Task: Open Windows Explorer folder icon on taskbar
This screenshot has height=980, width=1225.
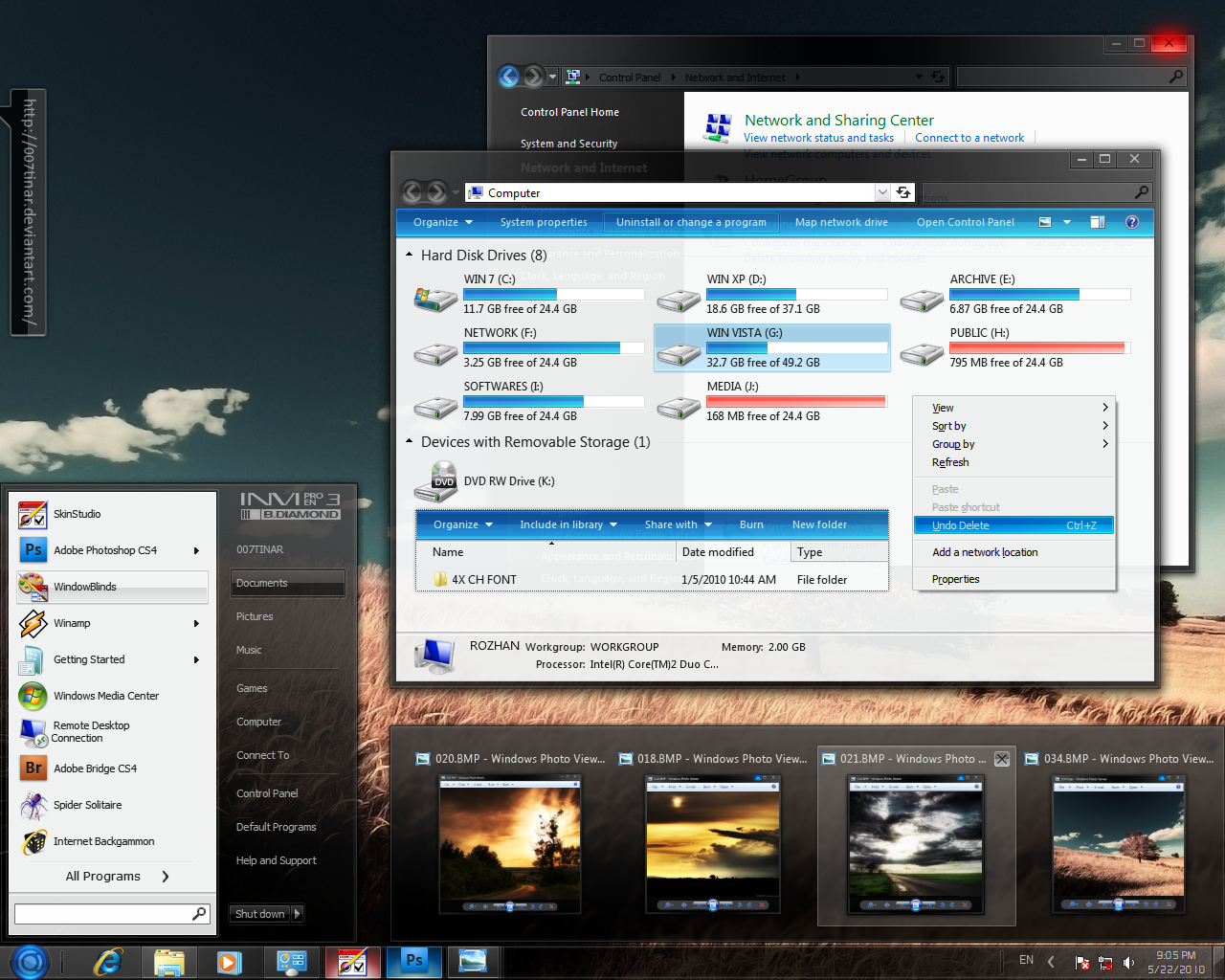Action: (x=168, y=962)
